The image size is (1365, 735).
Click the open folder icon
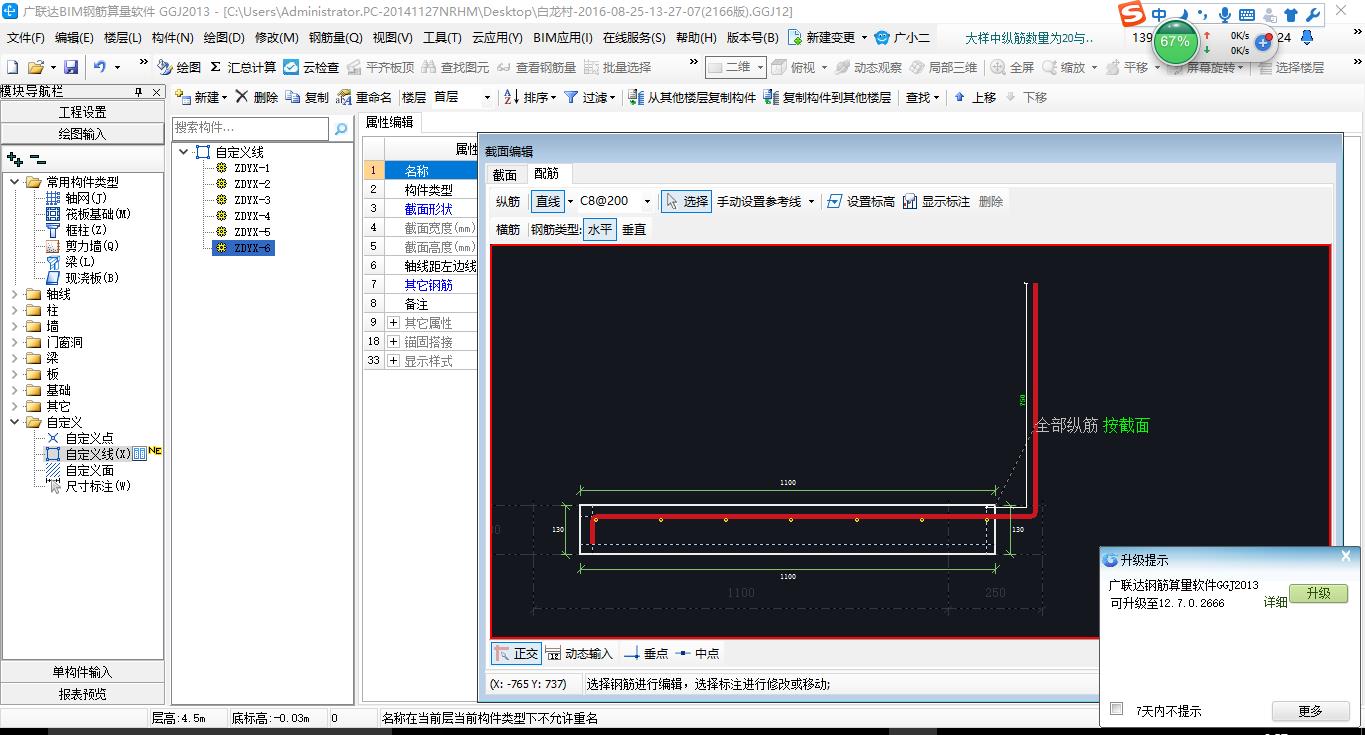click(36, 67)
